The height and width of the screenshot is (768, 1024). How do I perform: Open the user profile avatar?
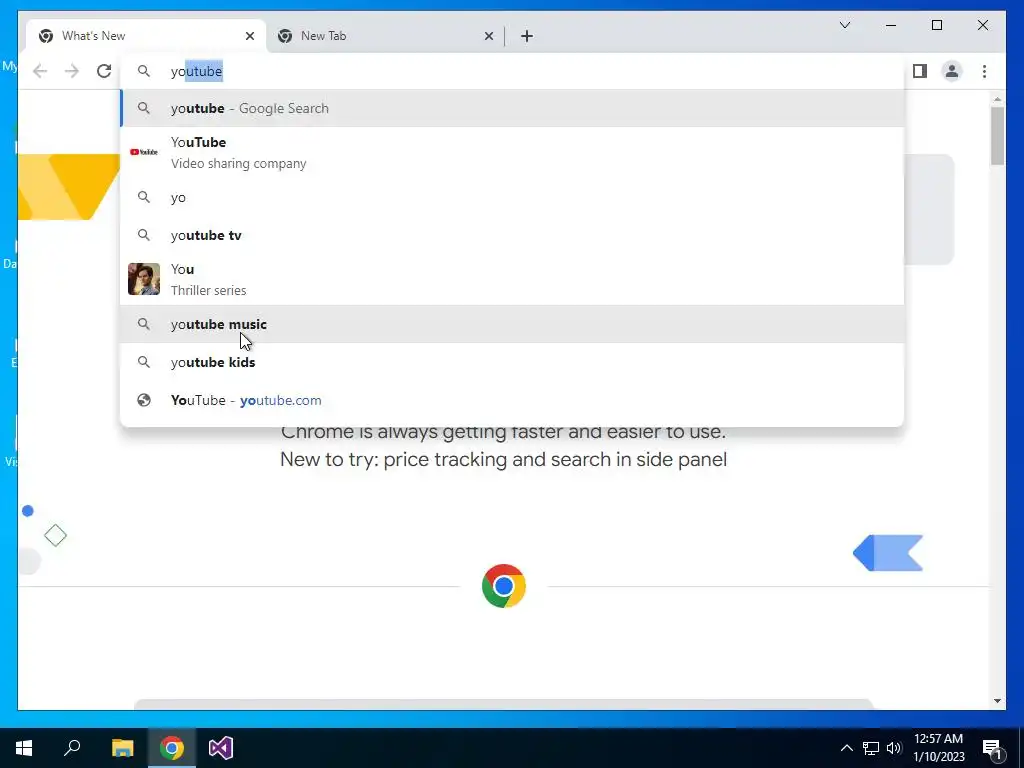coord(952,71)
